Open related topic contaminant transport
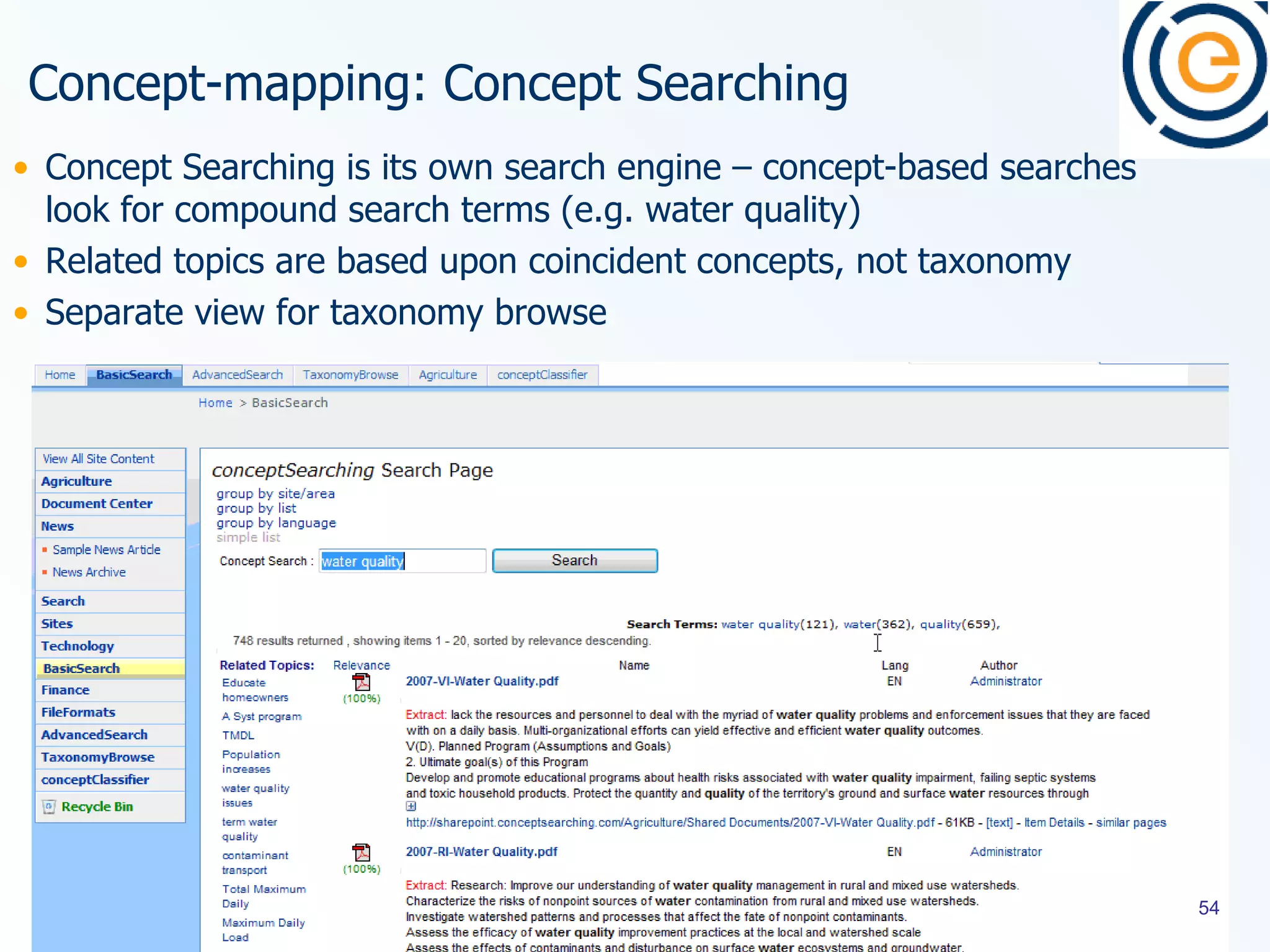The height and width of the screenshot is (952, 1270). click(255, 863)
